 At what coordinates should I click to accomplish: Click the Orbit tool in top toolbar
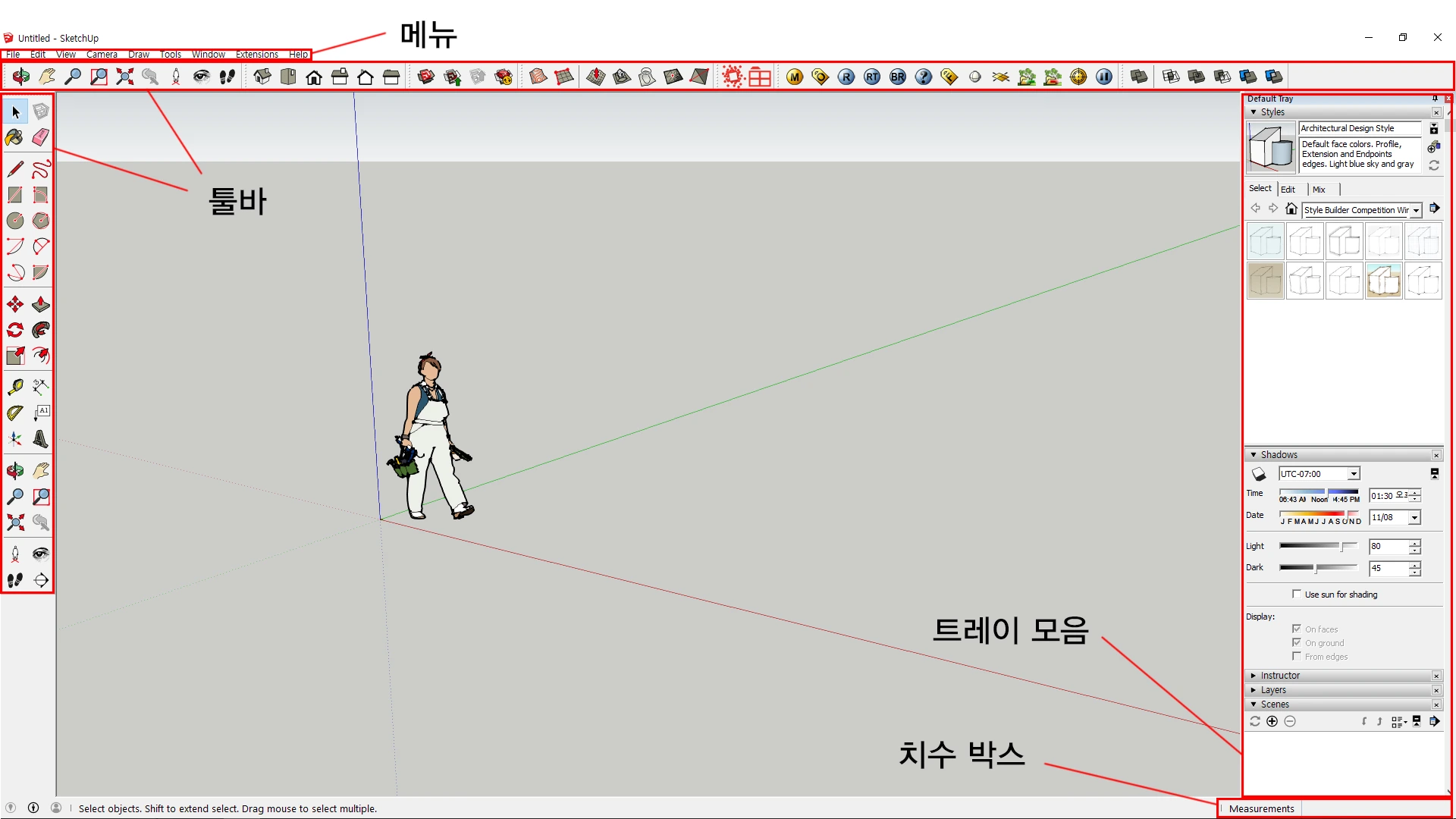pyautogui.click(x=21, y=77)
